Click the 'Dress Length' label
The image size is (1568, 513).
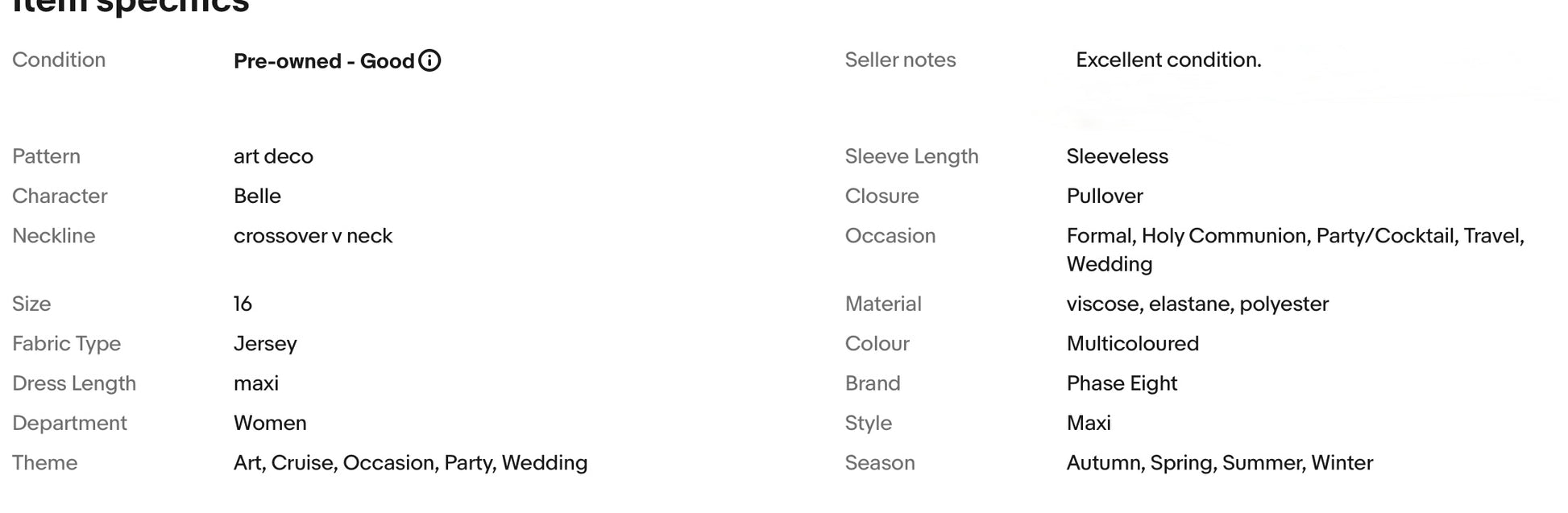[74, 383]
